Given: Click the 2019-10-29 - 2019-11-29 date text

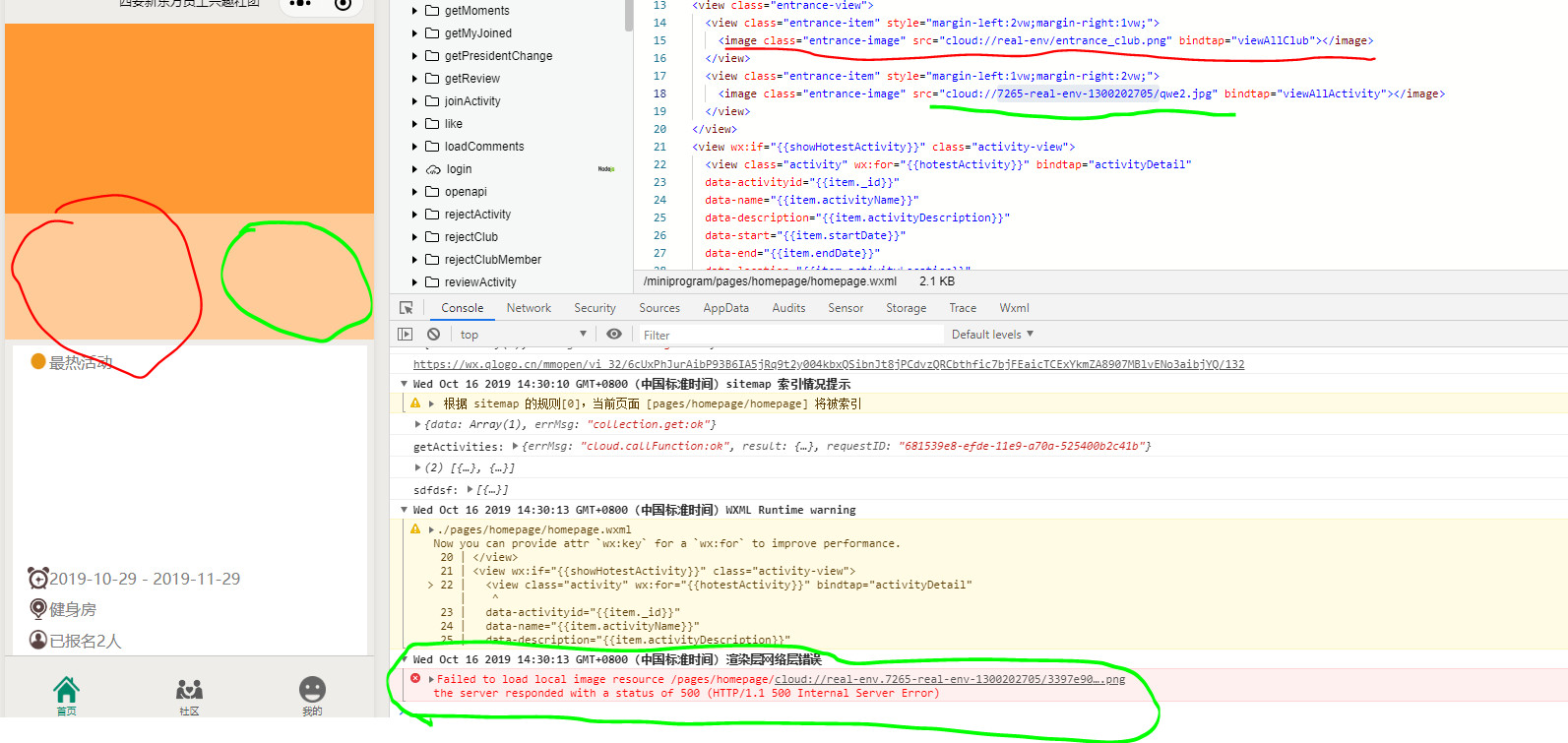Looking at the screenshot, I should pyautogui.click(x=145, y=579).
